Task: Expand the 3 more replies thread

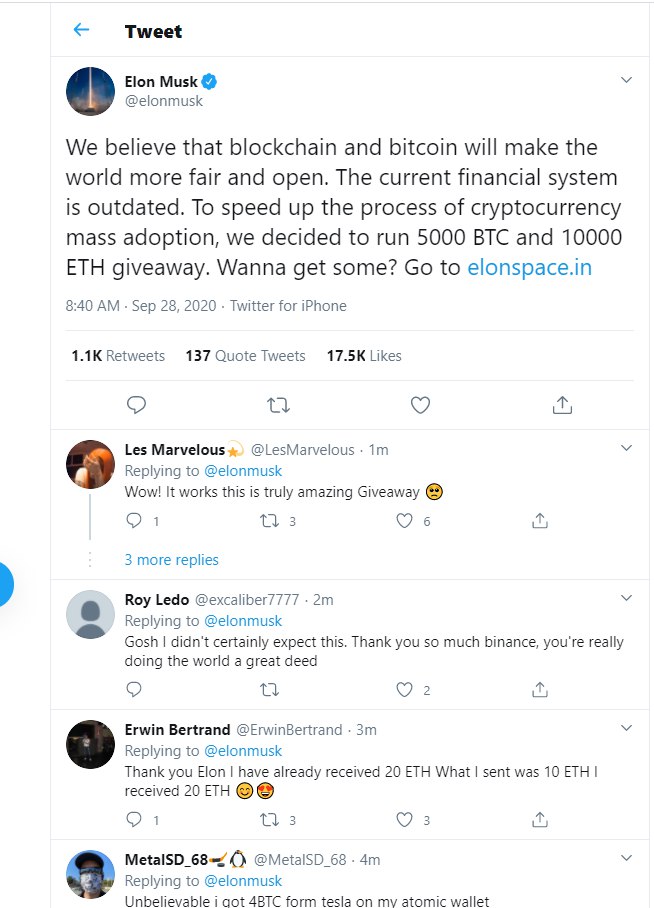Action: click(171, 560)
